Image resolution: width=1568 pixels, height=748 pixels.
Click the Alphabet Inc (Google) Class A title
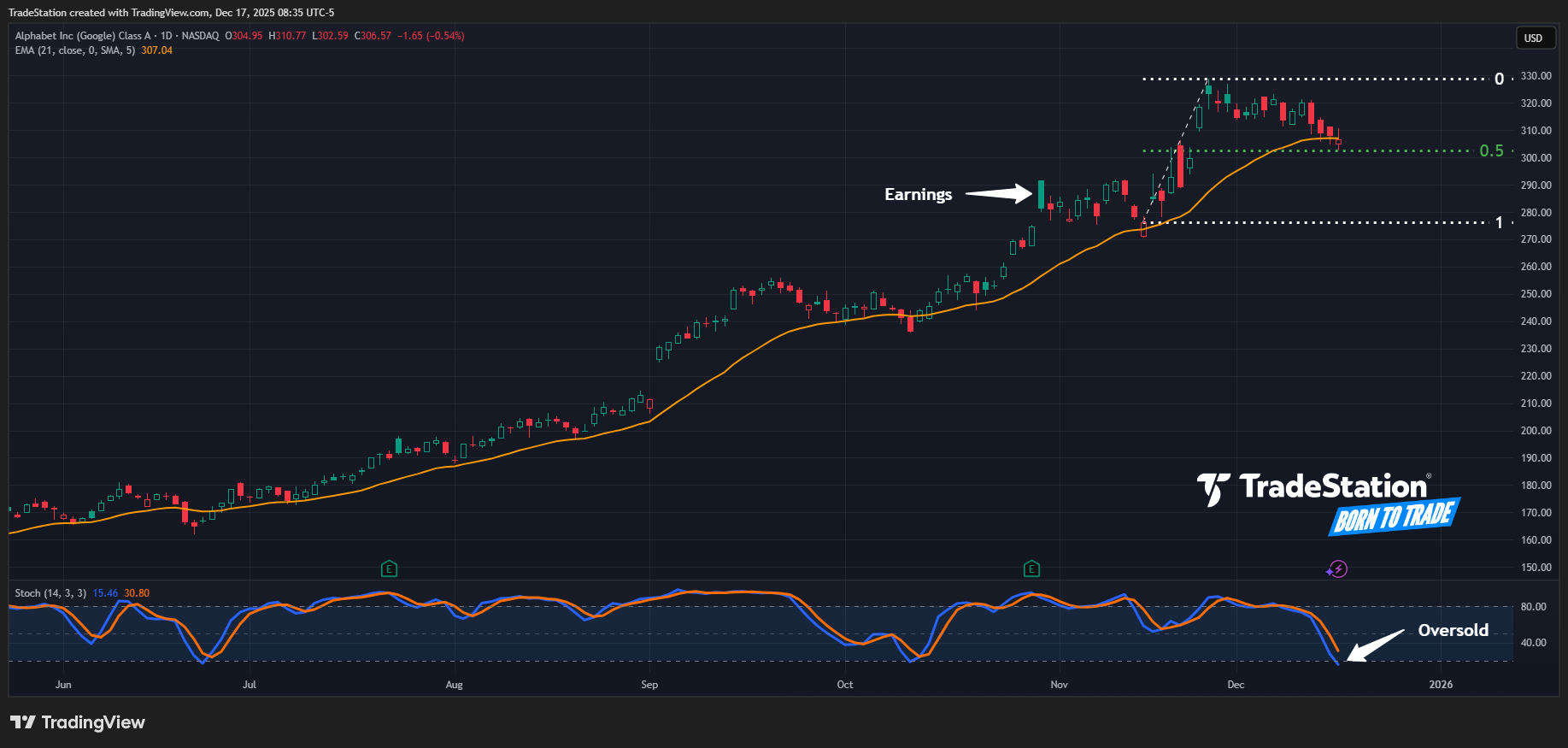point(83,36)
